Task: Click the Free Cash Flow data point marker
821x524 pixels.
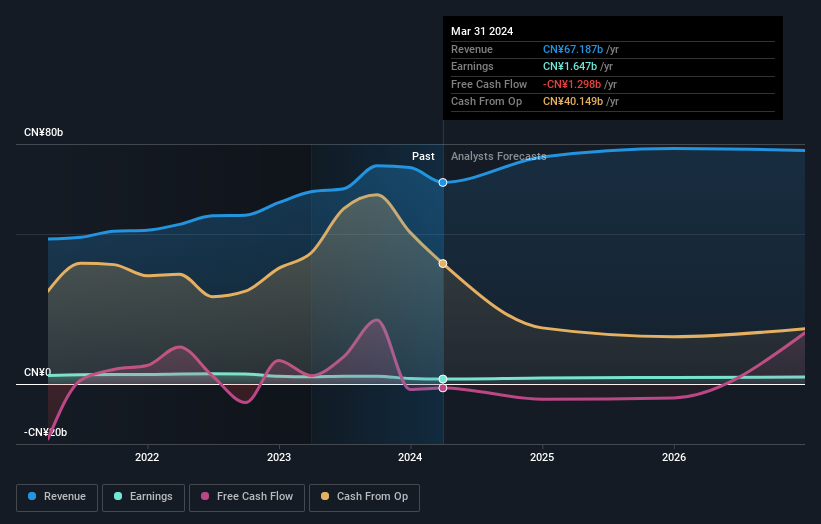Action: [x=443, y=388]
